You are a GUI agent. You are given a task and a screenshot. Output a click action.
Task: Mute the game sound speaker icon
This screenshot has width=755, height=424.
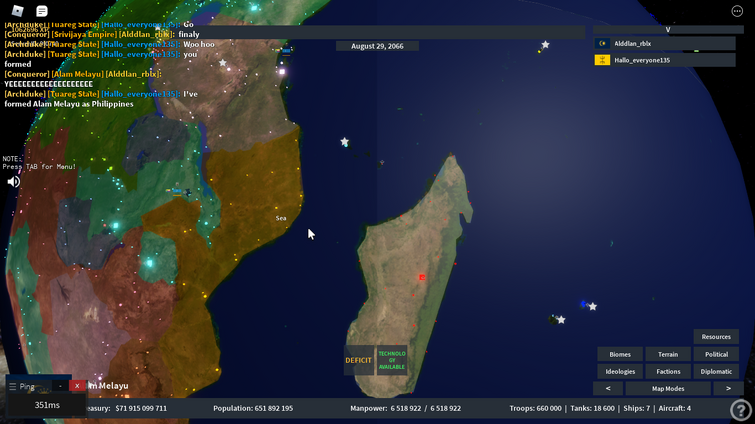click(x=13, y=181)
